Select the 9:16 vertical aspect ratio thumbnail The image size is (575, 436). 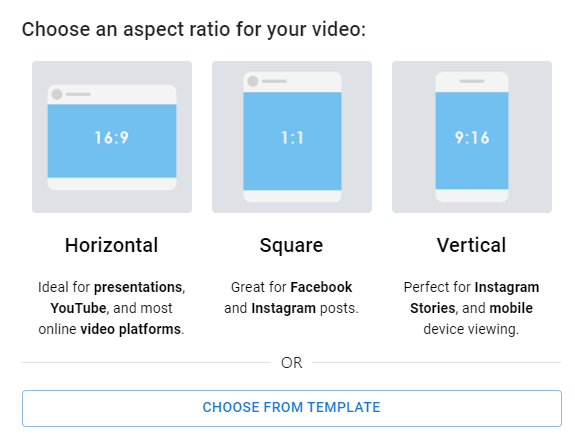click(472, 137)
